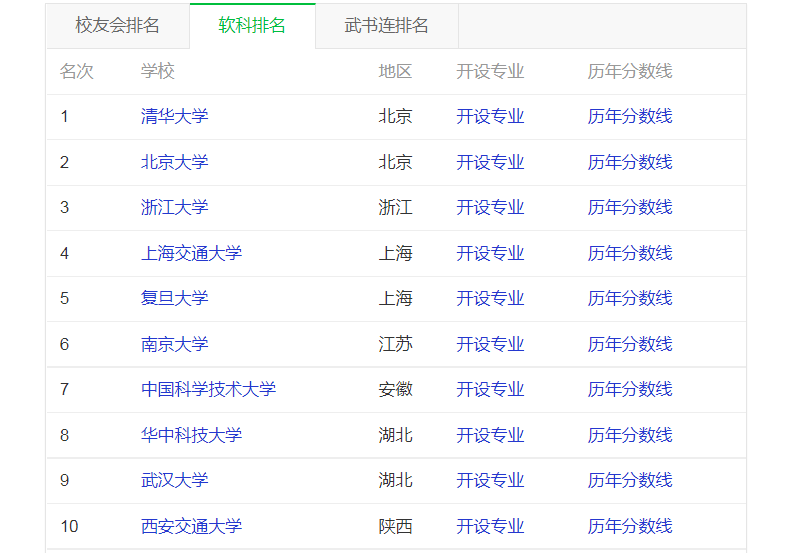The image size is (790, 553).
Task: Click rank number 10
Action: tap(69, 527)
